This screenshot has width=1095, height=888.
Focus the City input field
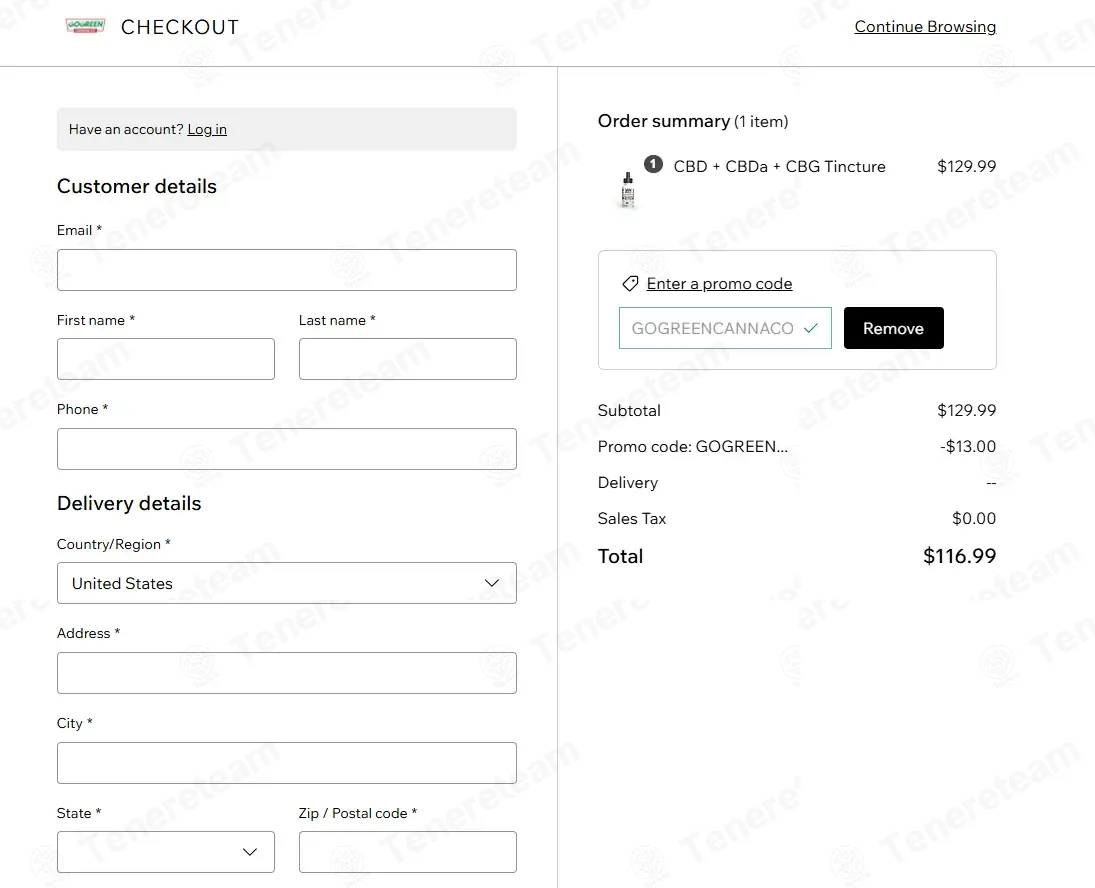point(287,763)
